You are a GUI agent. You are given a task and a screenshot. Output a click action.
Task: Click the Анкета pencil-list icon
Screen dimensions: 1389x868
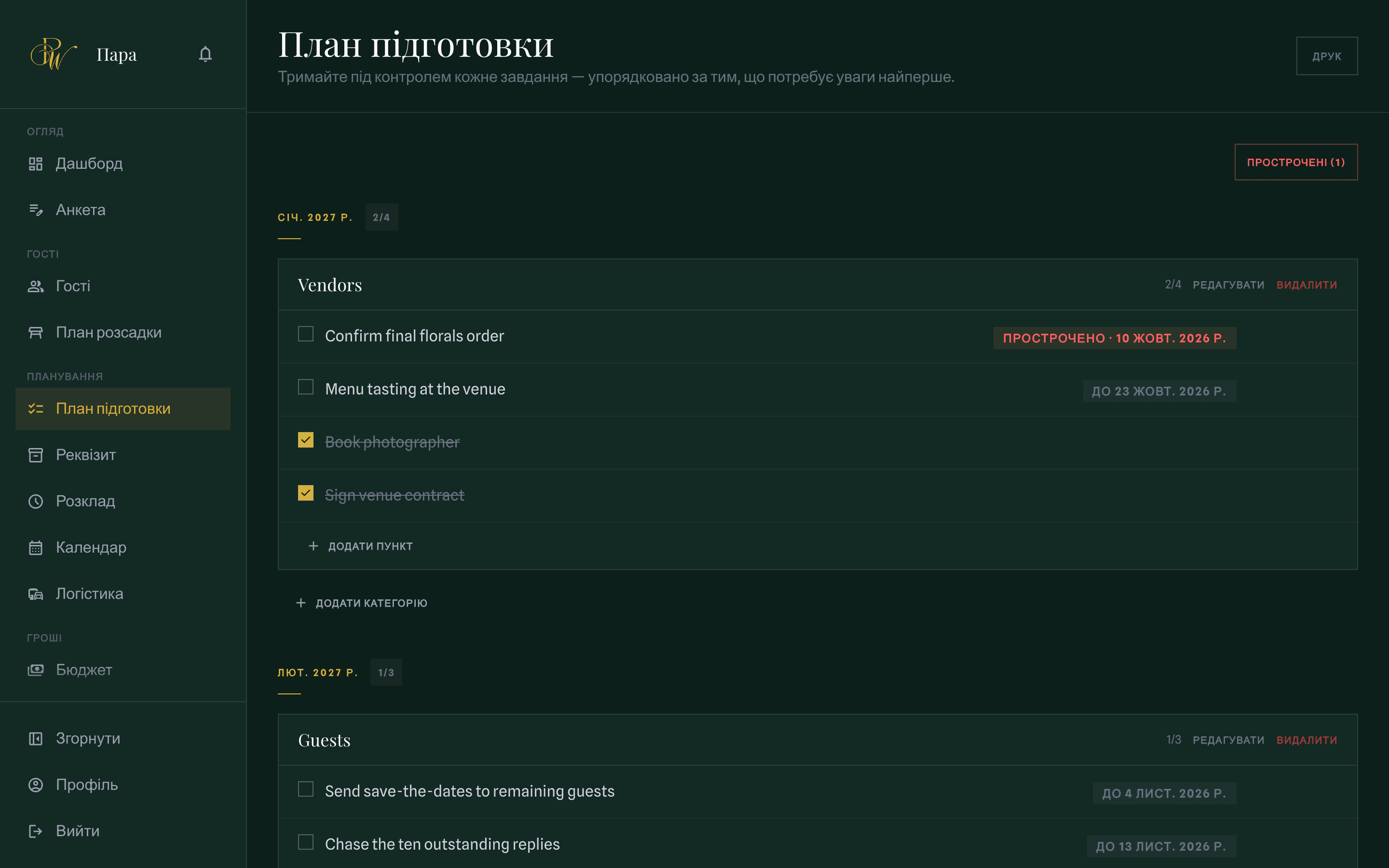pyautogui.click(x=36, y=210)
